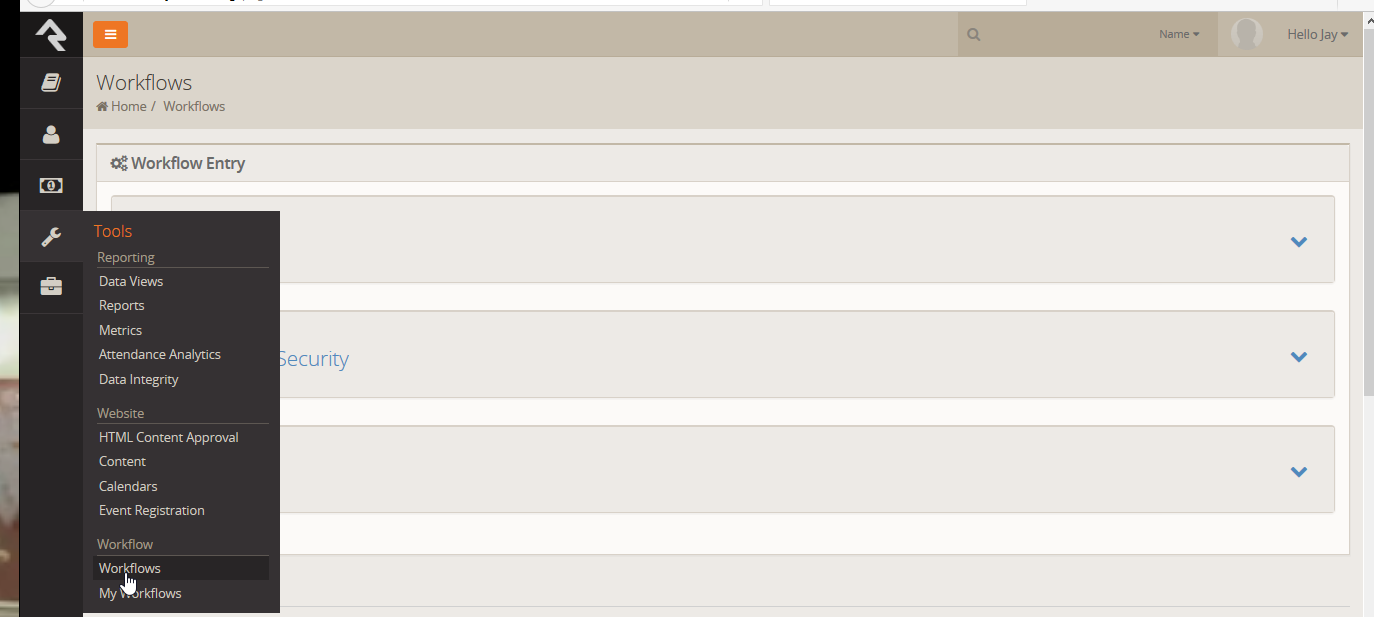Open the Finance money icon in sidebar
Viewport: 1374px width, 617px height.
click(51, 185)
